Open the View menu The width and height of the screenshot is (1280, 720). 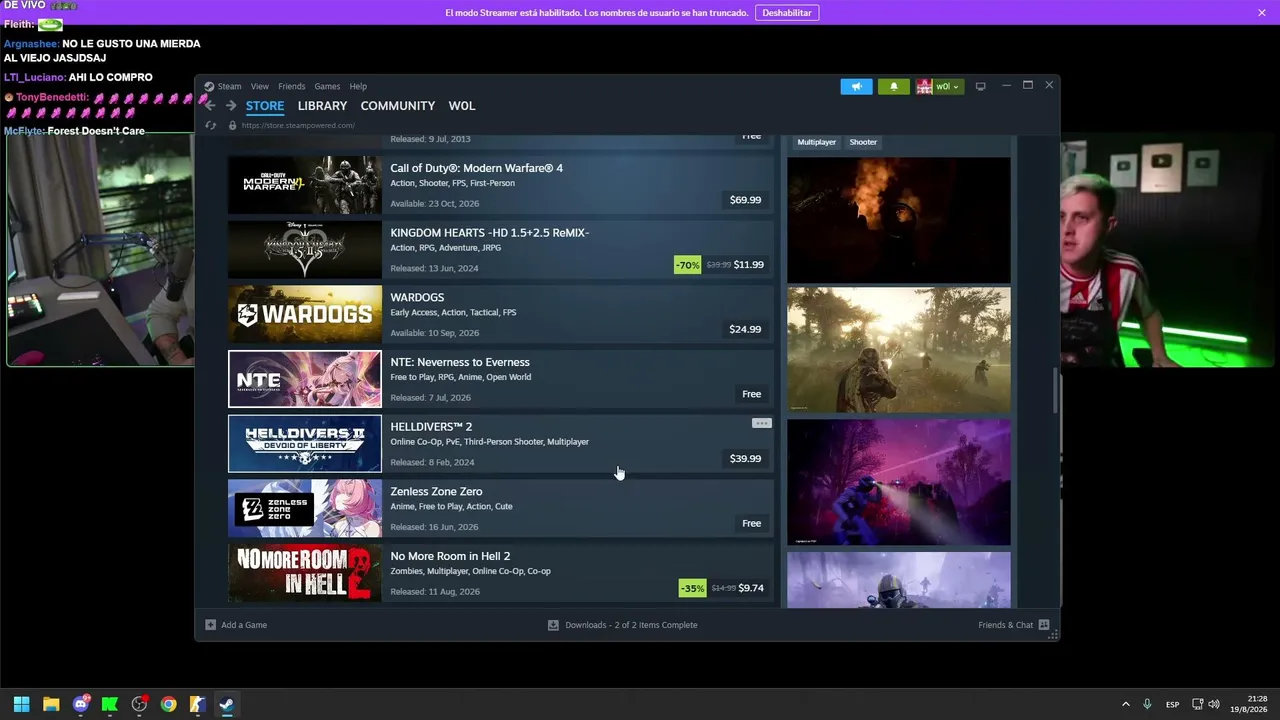pyautogui.click(x=260, y=86)
